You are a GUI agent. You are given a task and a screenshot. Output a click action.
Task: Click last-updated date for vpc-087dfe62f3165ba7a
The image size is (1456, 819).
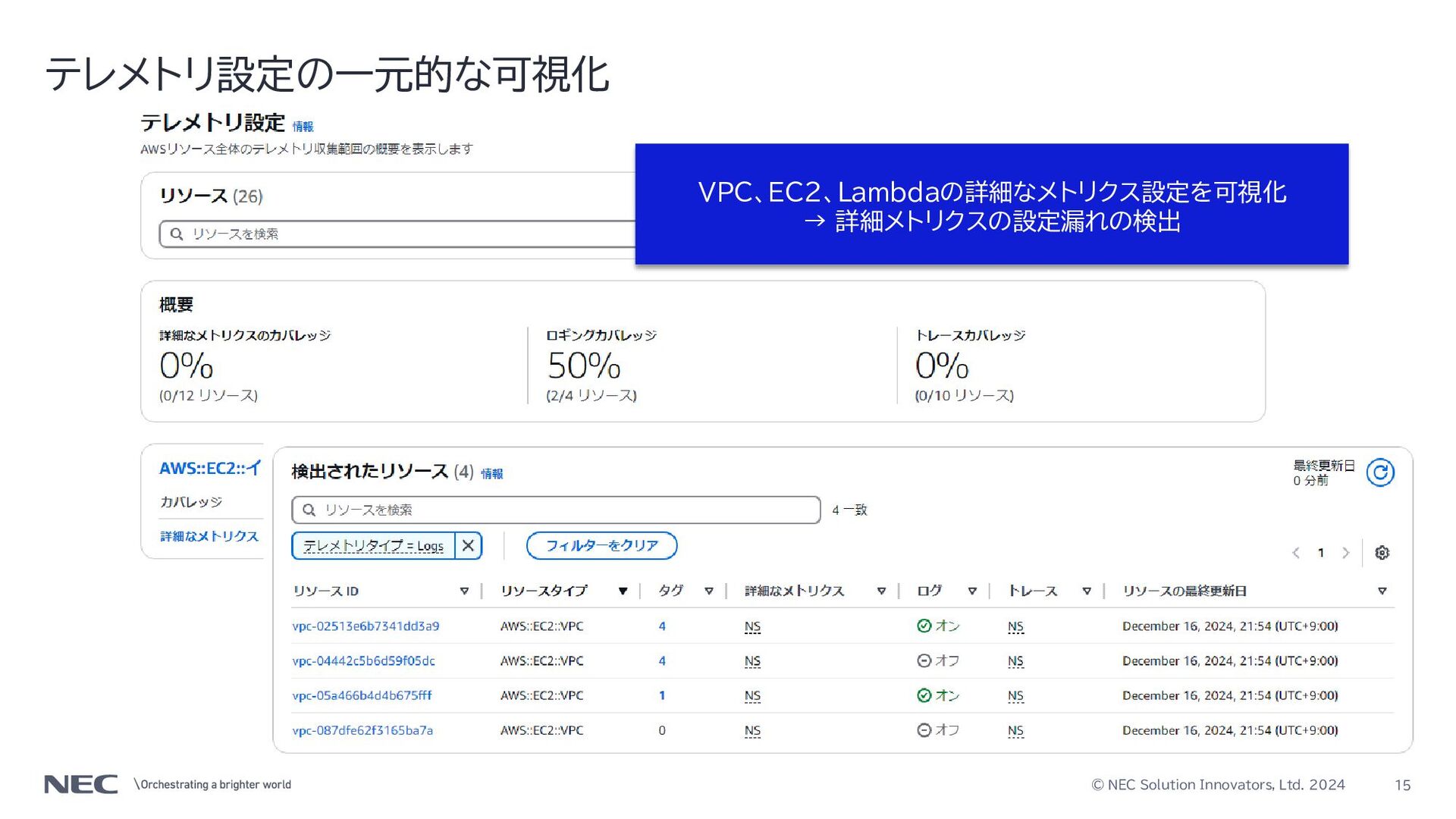pyautogui.click(x=1230, y=730)
